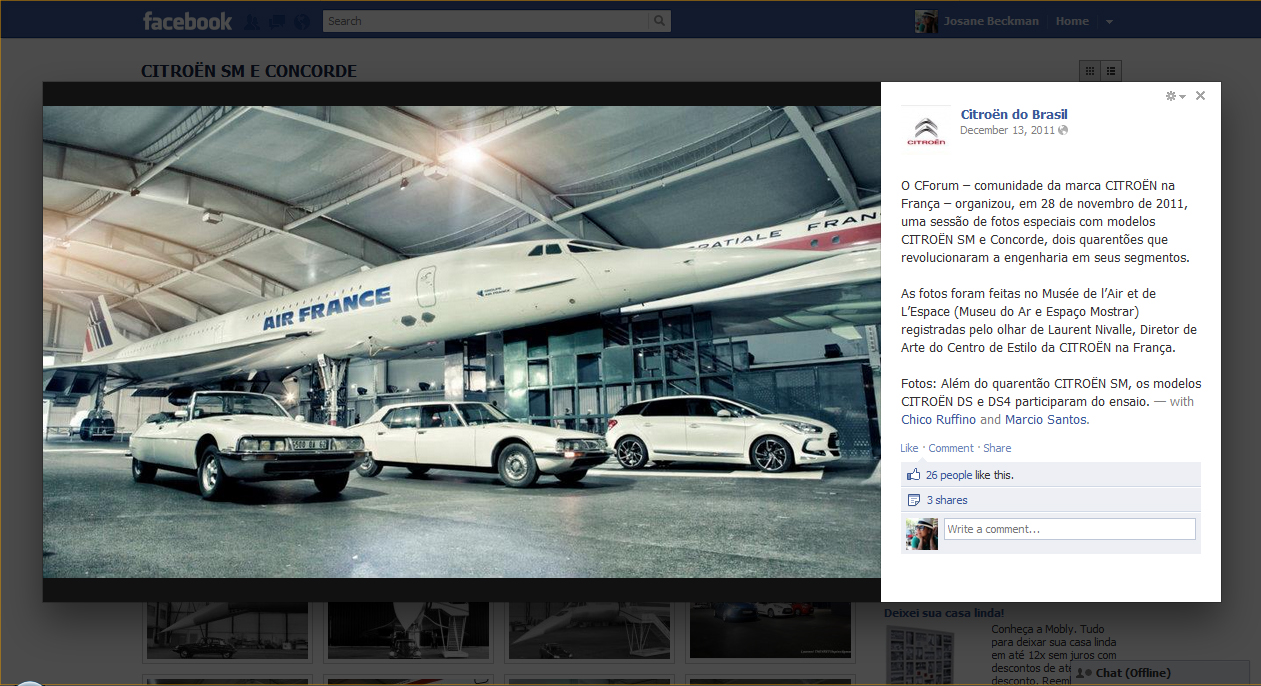
Task: Open the messages icon in the header
Action: [276, 21]
